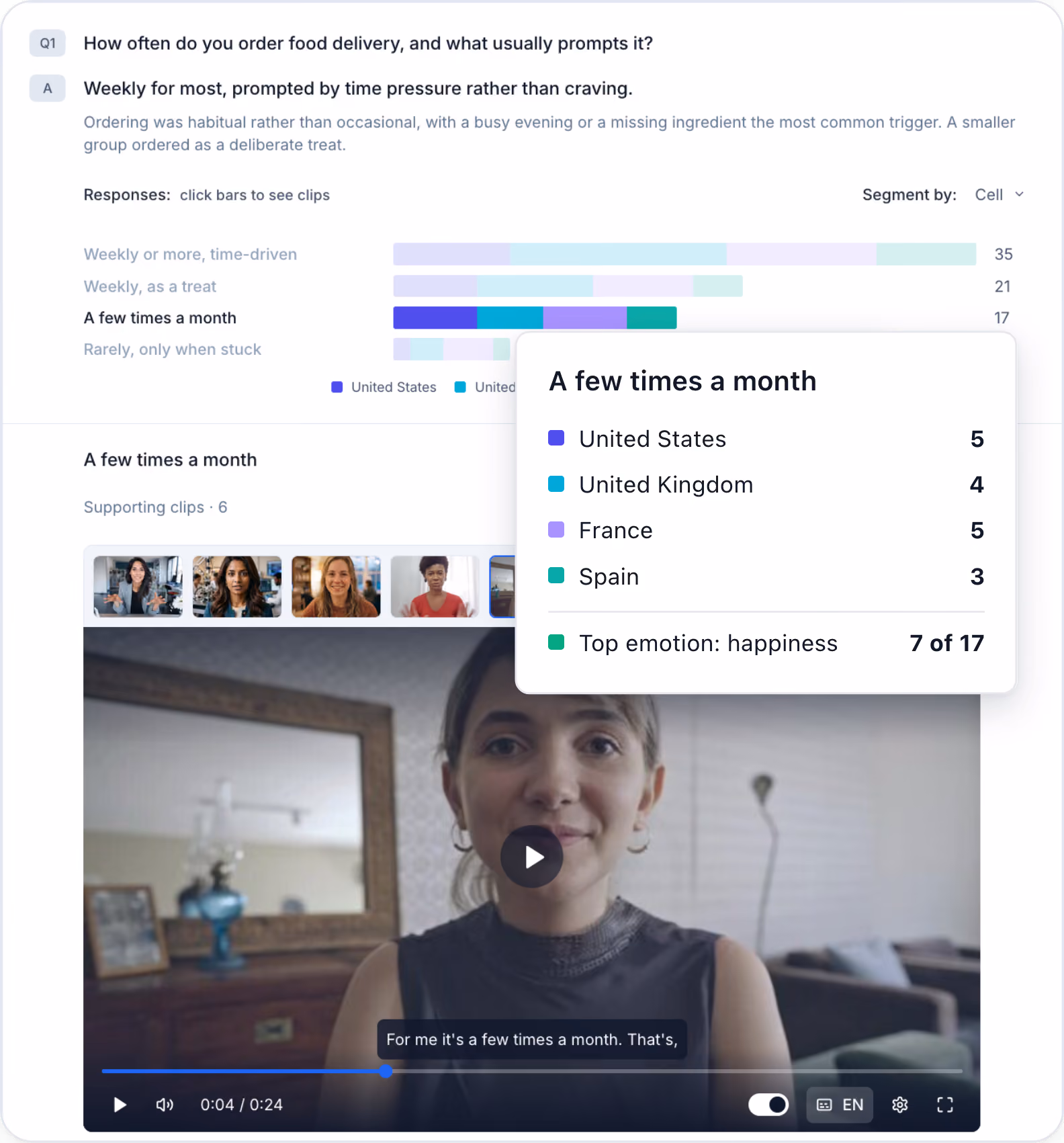1064x1143 pixels.
Task: Seek using the video progress slider handle
Action: 386,1071
